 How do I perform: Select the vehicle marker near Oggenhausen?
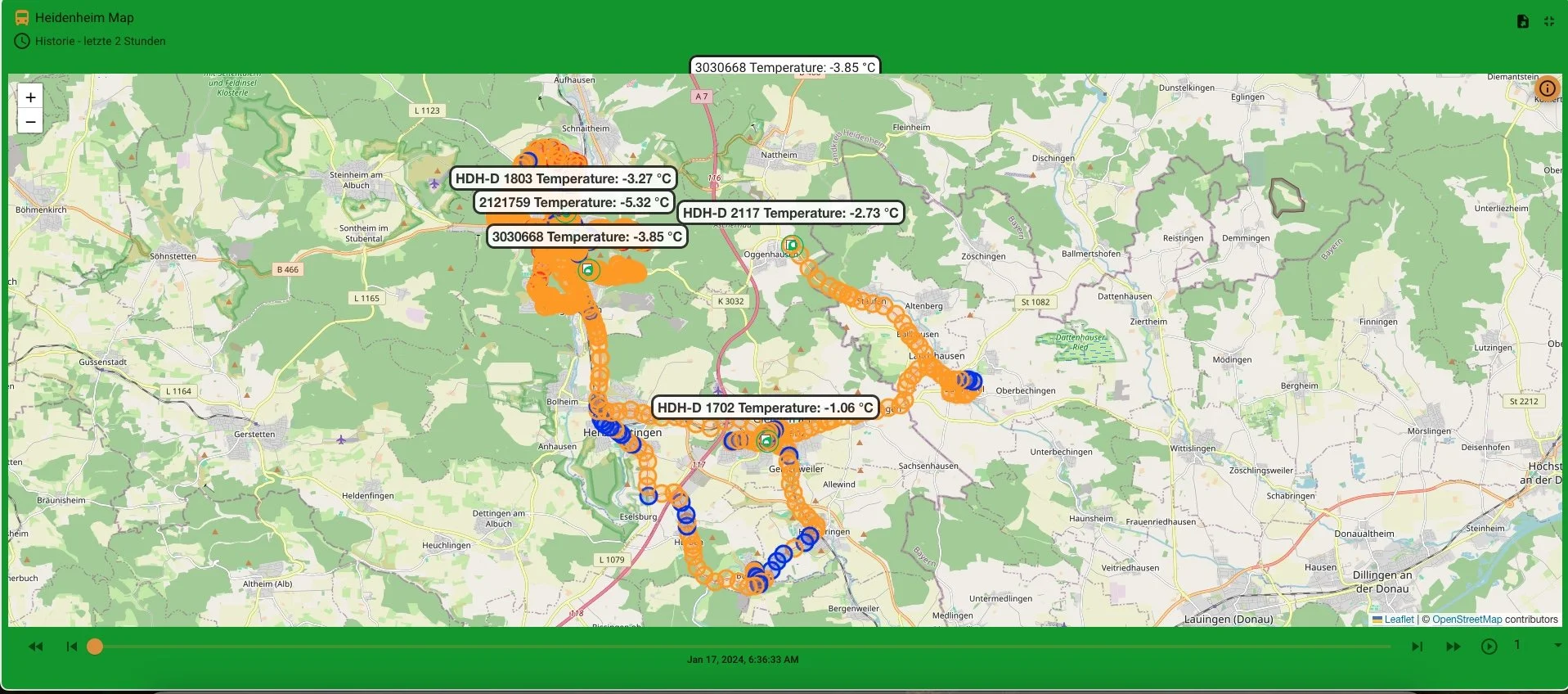(x=792, y=245)
